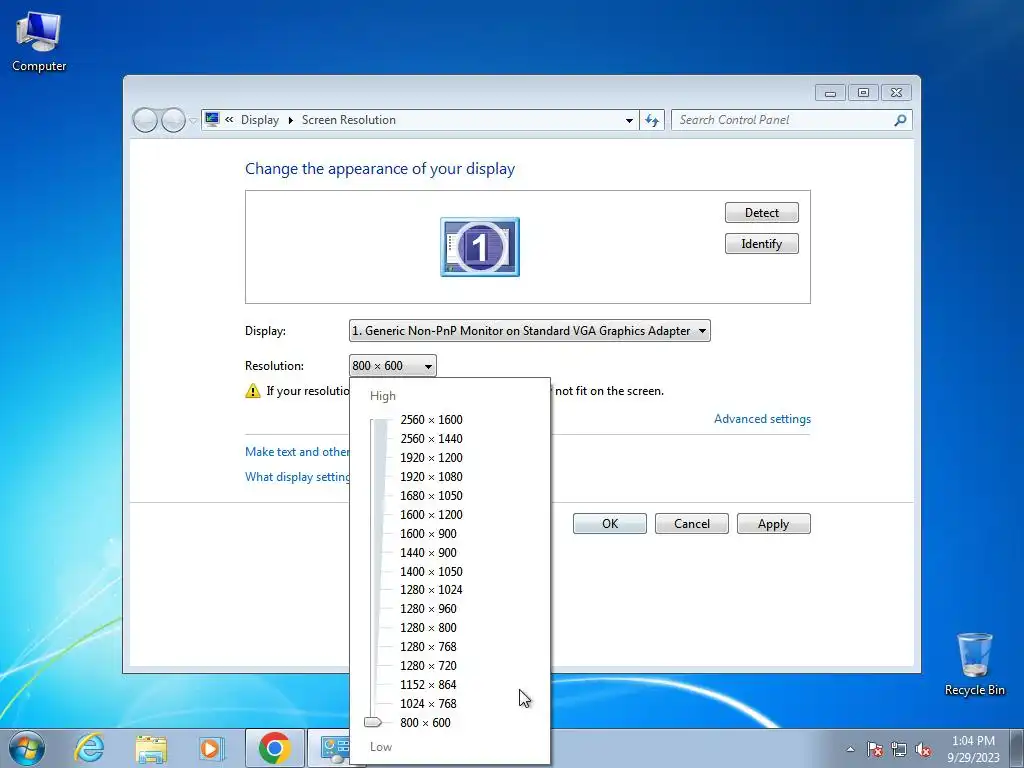The height and width of the screenshot is (768, 1024).
Task: Select 1600 × 1200 resolution
Action: click(x=431, y=515)
